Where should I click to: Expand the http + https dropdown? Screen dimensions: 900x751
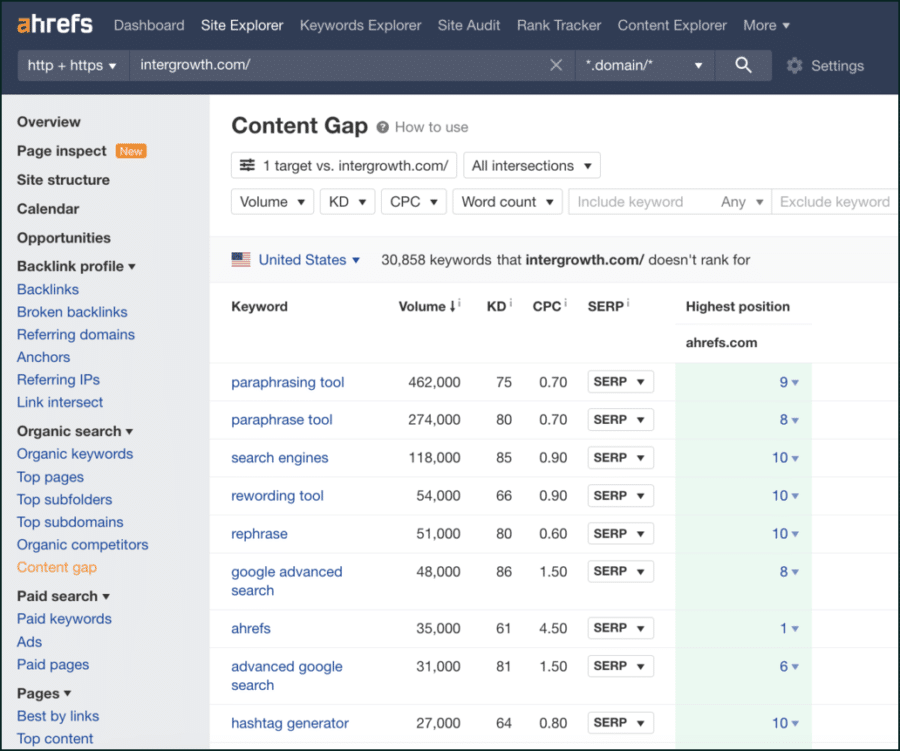point(72,65)
